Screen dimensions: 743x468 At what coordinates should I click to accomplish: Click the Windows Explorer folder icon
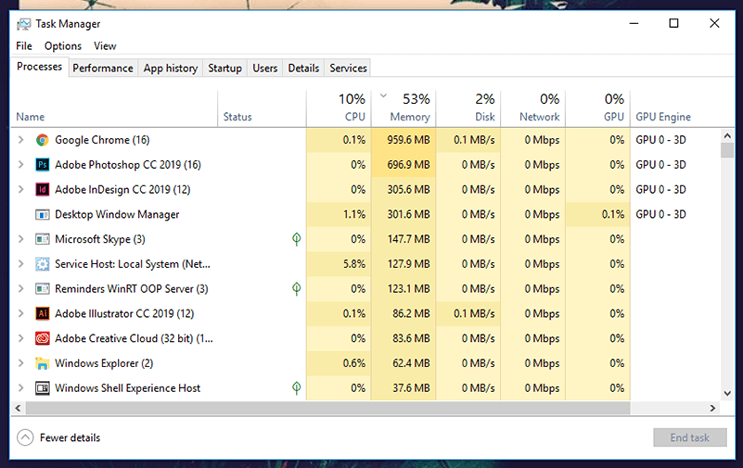click(x=42, y=363)
